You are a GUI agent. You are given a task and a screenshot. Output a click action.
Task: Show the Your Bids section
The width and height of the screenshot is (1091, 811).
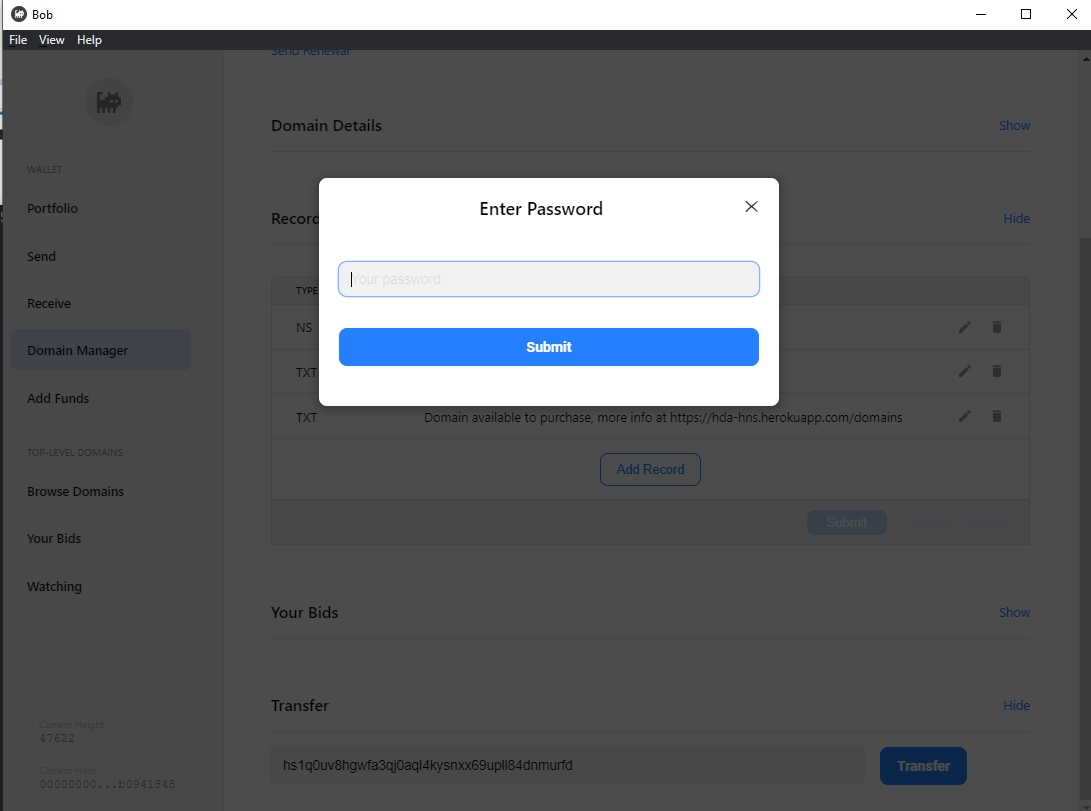1014,613
